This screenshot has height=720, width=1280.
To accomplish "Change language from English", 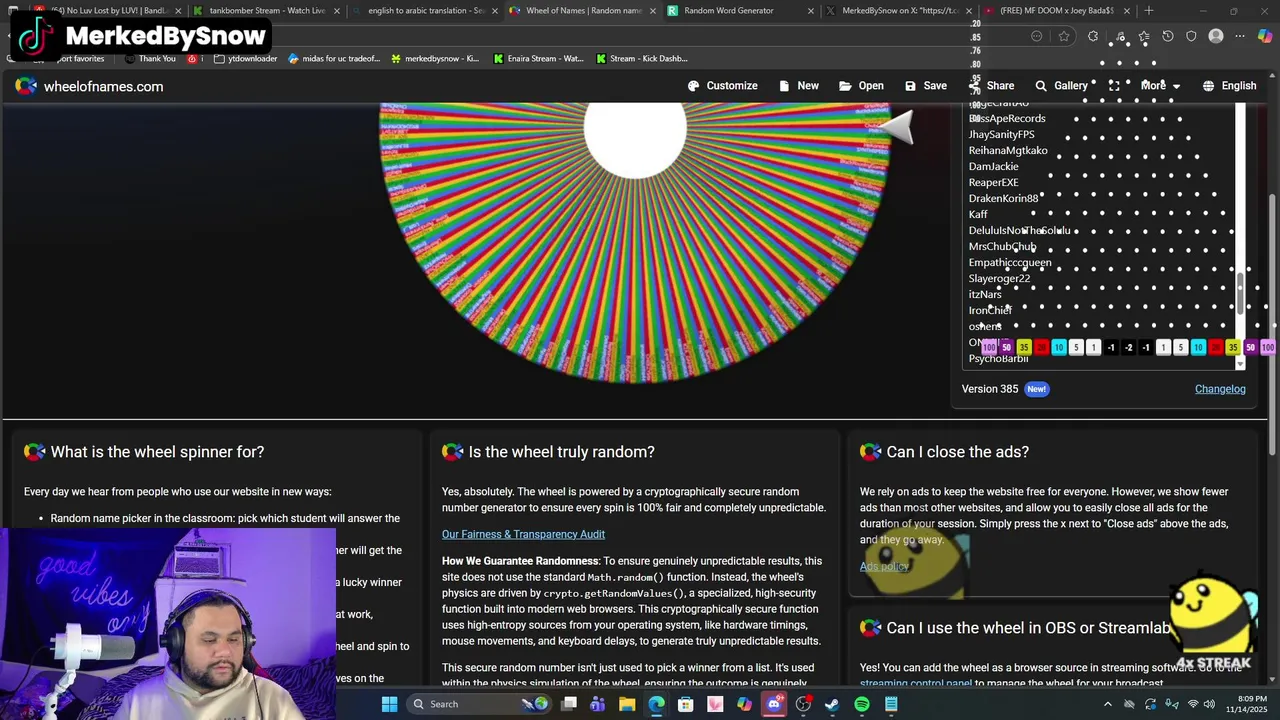I will (1229, 86).
